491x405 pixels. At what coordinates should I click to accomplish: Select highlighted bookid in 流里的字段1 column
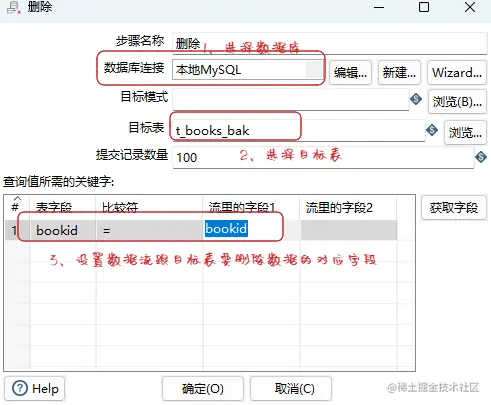click(x=226, y=229)
